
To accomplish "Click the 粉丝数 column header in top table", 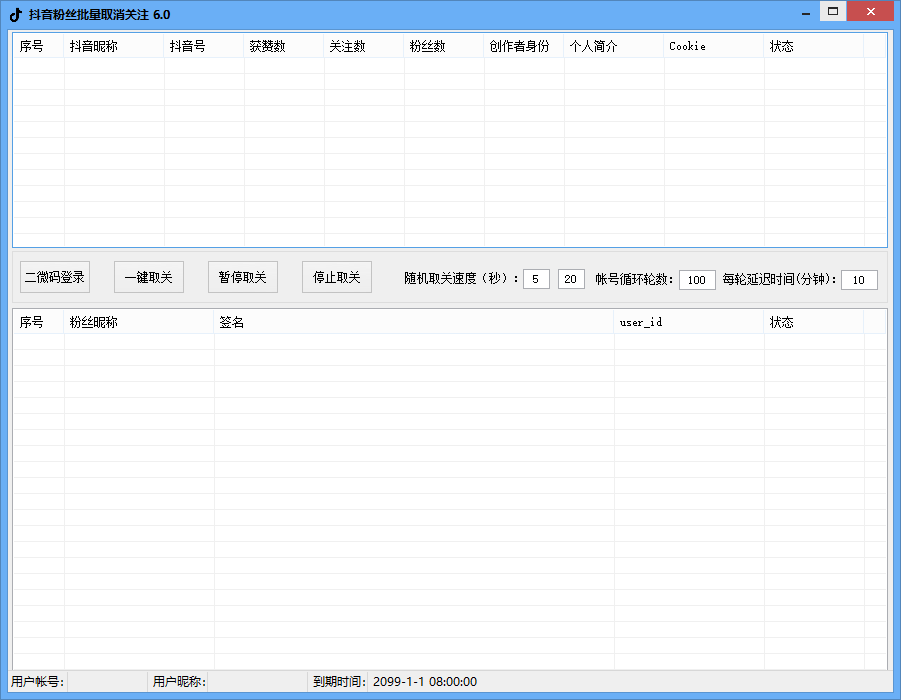I will (x=444, y=46).
